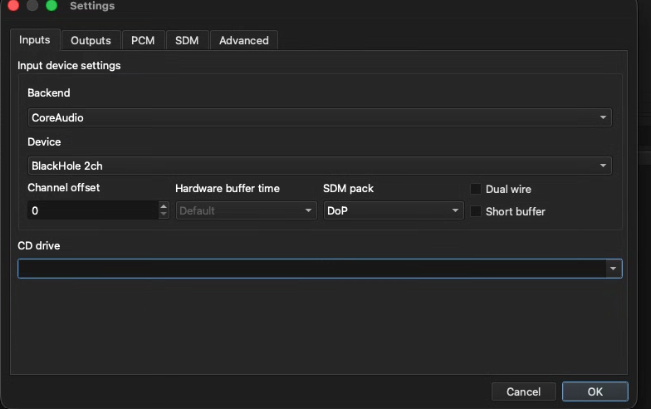Viewport: 651px width, 409px height.
Task: Close the Settings window
Action: click(13, 6)
